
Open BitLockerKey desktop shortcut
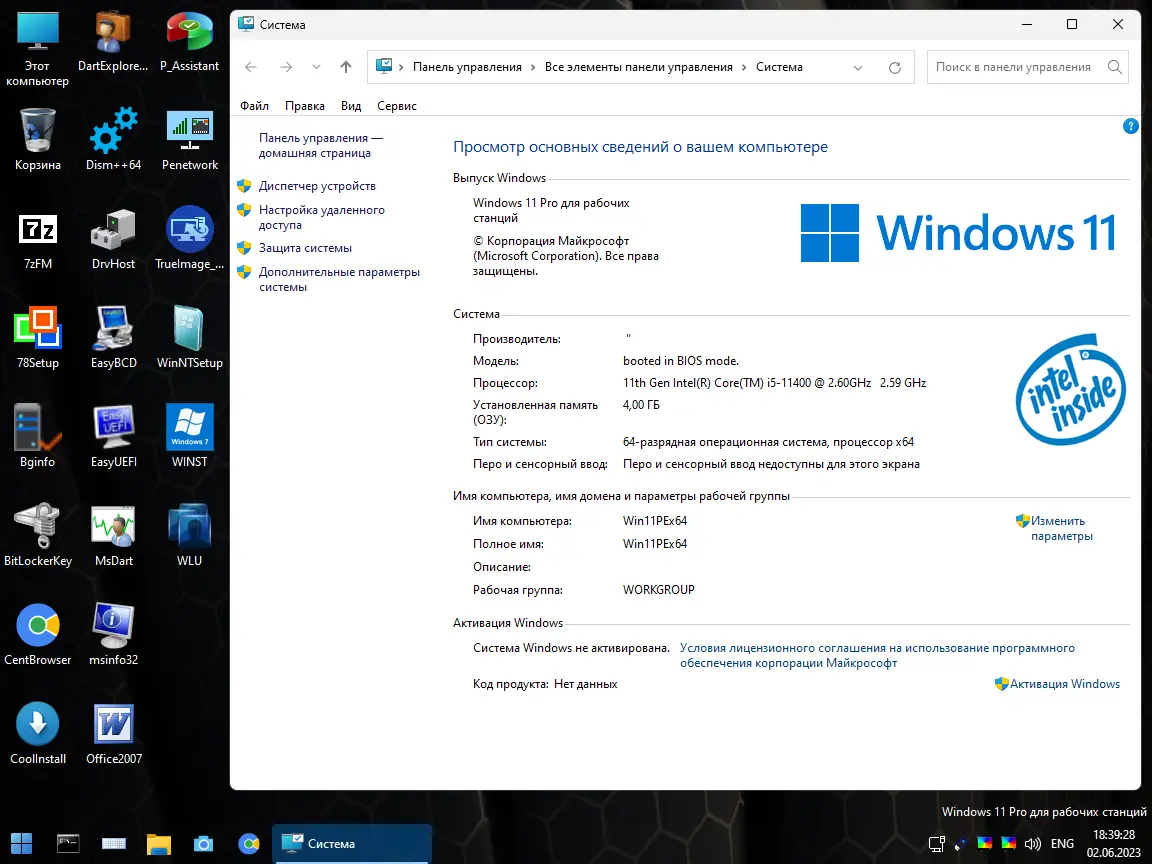point(37,536)
